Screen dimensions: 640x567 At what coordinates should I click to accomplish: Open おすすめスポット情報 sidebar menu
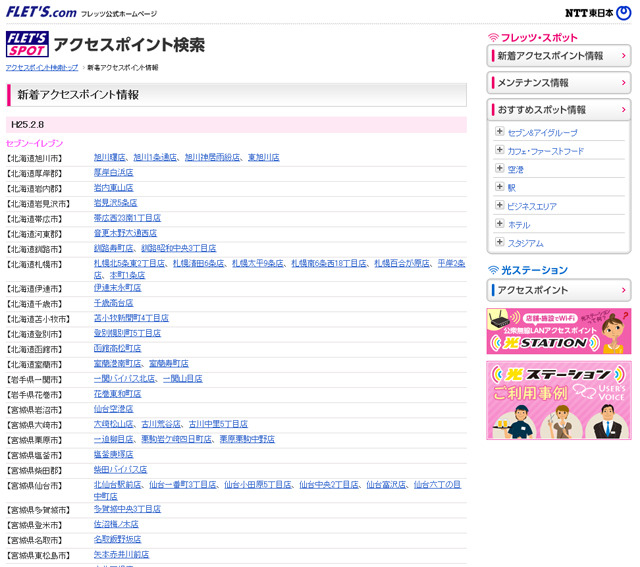[x=559, y=109]
